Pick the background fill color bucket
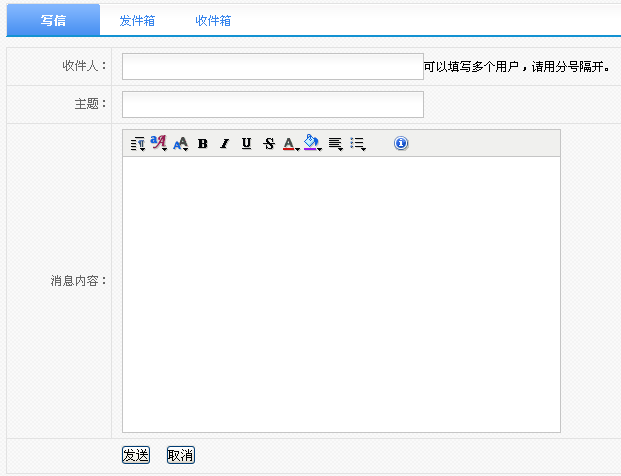 click(x=312, y=144)
